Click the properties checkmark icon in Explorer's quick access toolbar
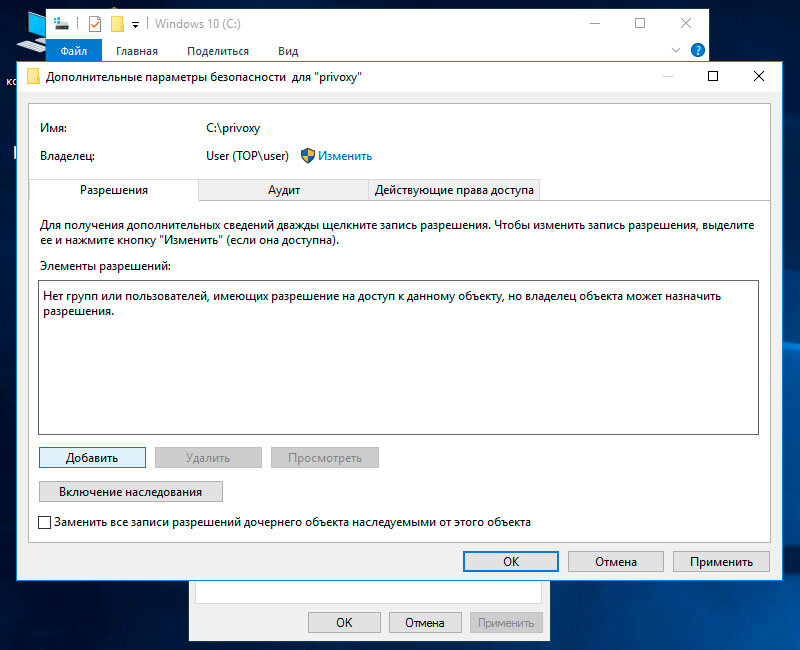 [x=95, y=23]
